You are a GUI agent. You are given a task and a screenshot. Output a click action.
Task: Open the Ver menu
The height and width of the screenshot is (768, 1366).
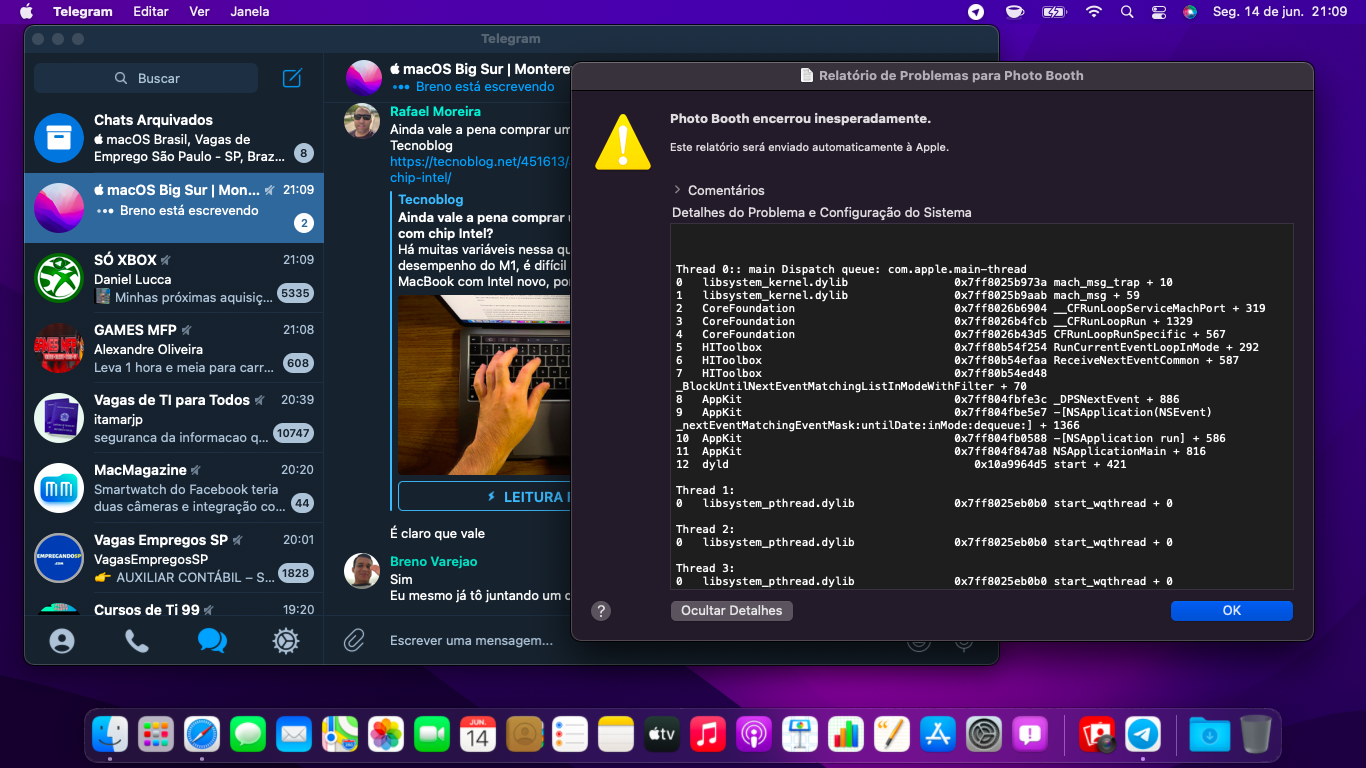pos(199,12)
